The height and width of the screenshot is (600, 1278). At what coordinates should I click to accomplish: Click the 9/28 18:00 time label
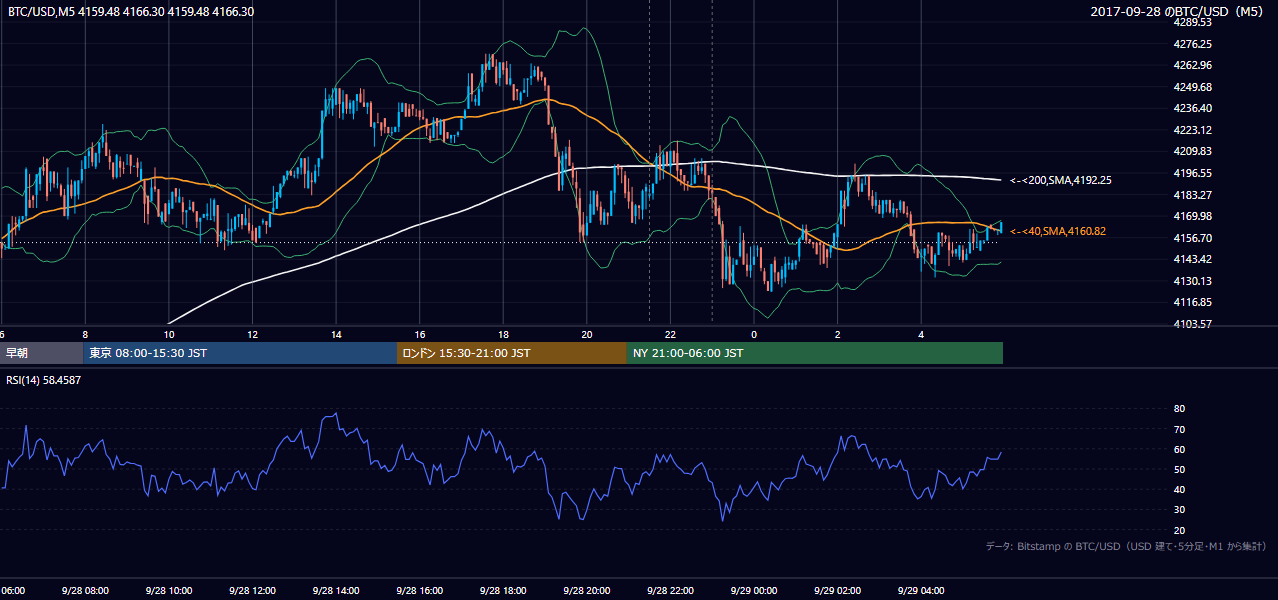pos(503,591)
